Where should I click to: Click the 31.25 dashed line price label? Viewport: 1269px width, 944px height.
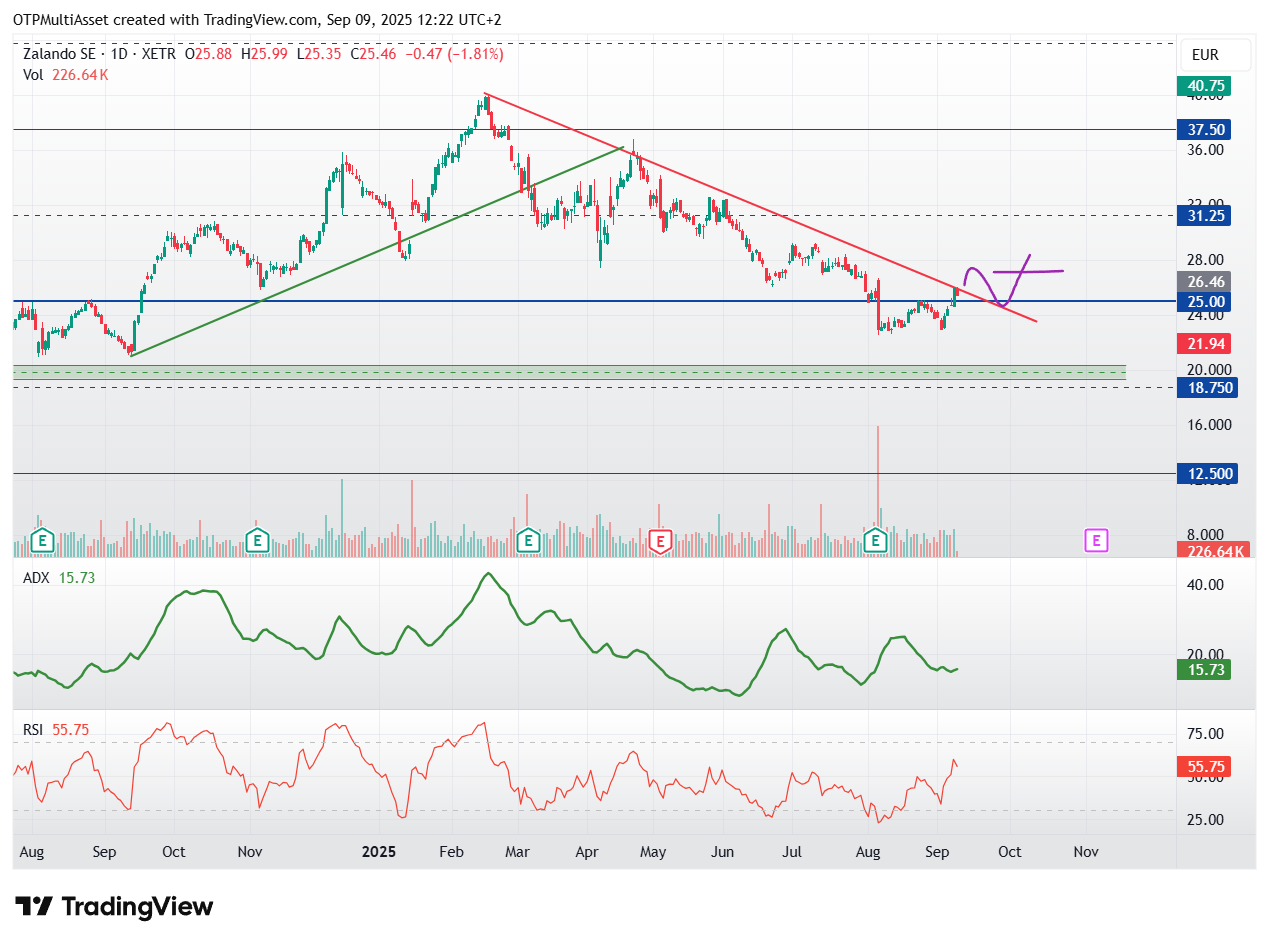click(1204, 215)
